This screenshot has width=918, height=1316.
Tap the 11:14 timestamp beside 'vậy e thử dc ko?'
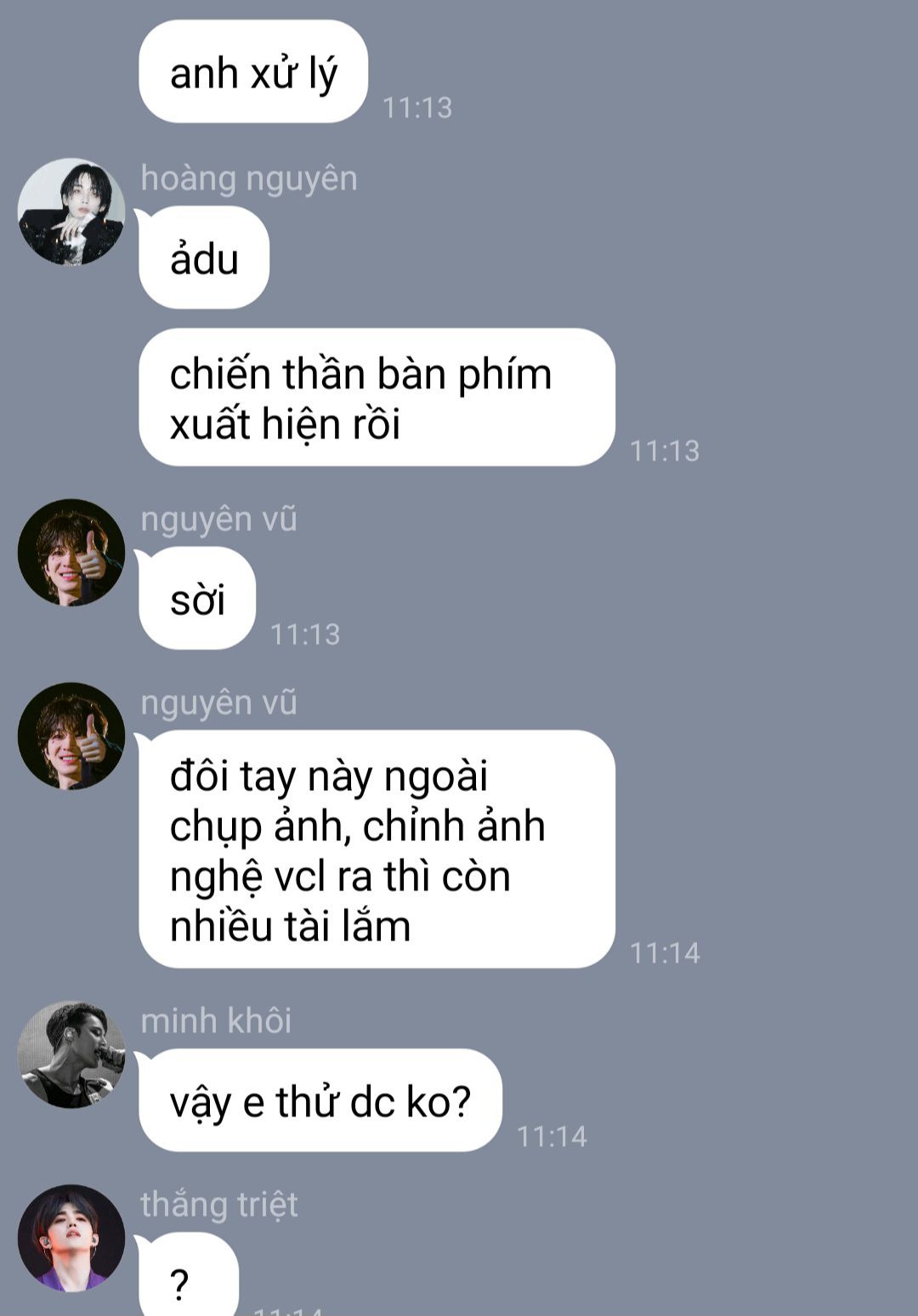click(x=552, y=1137)
